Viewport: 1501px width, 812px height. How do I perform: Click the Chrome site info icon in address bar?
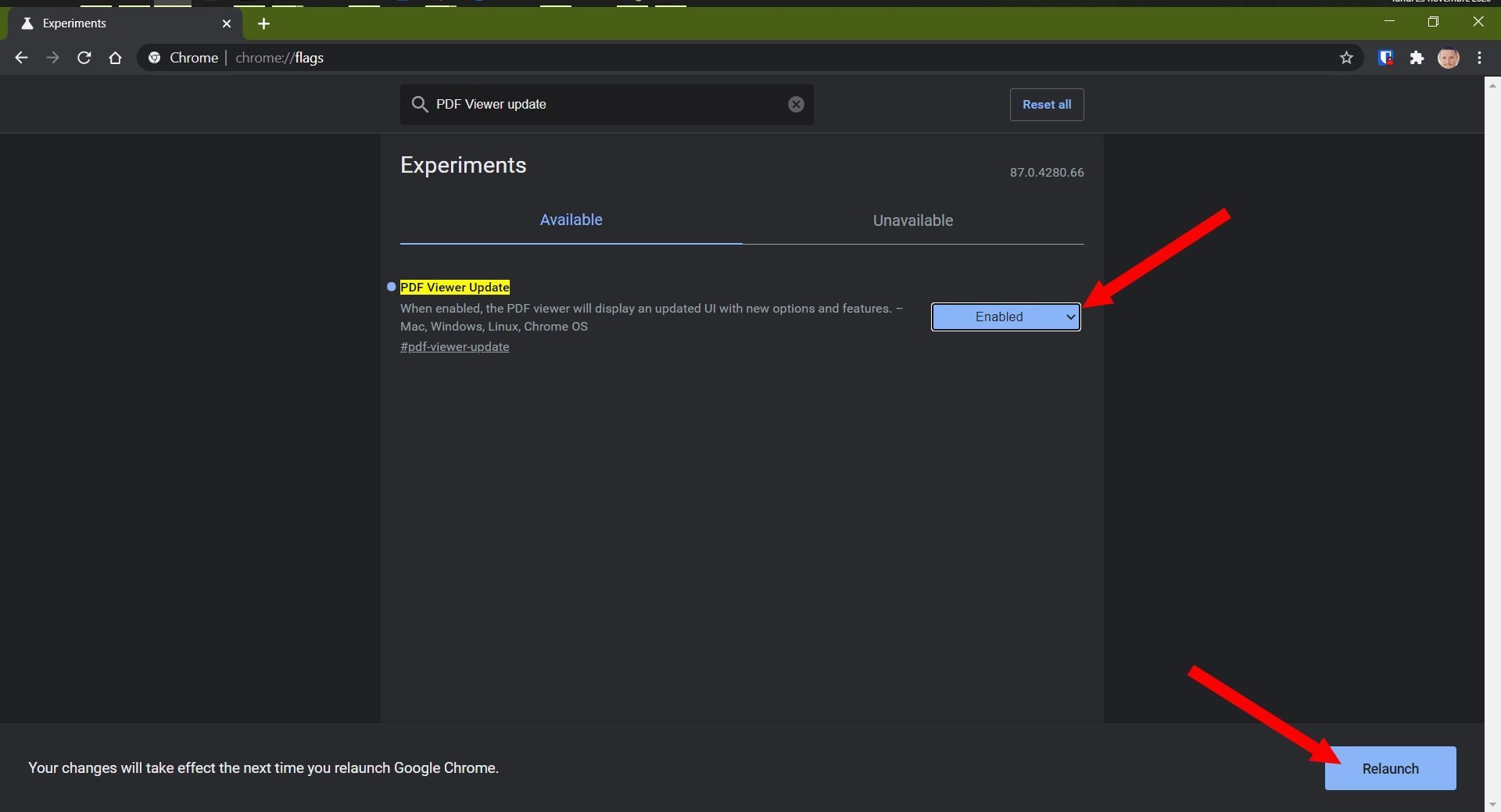(155, 58)
